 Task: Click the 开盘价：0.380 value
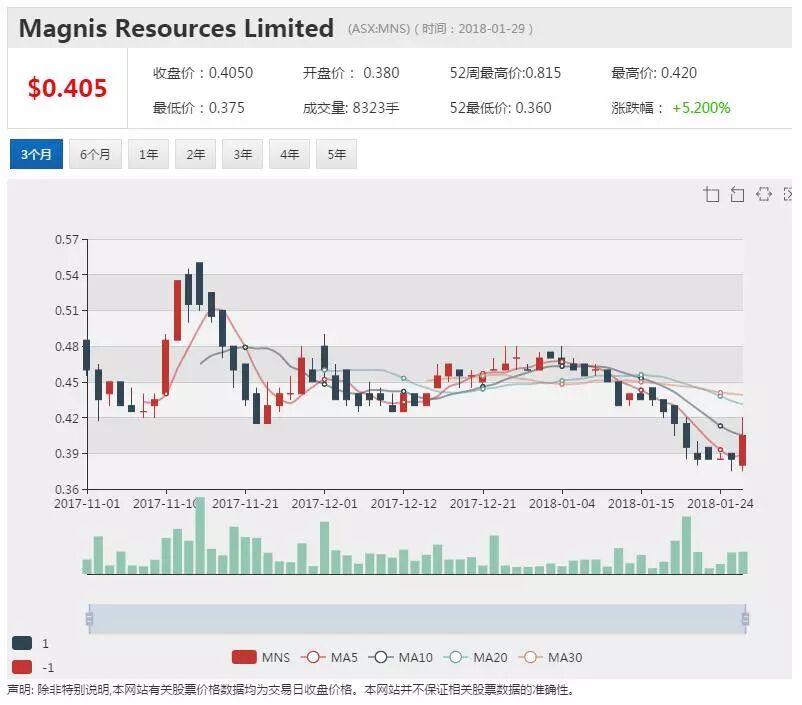[x=351, y=73]
